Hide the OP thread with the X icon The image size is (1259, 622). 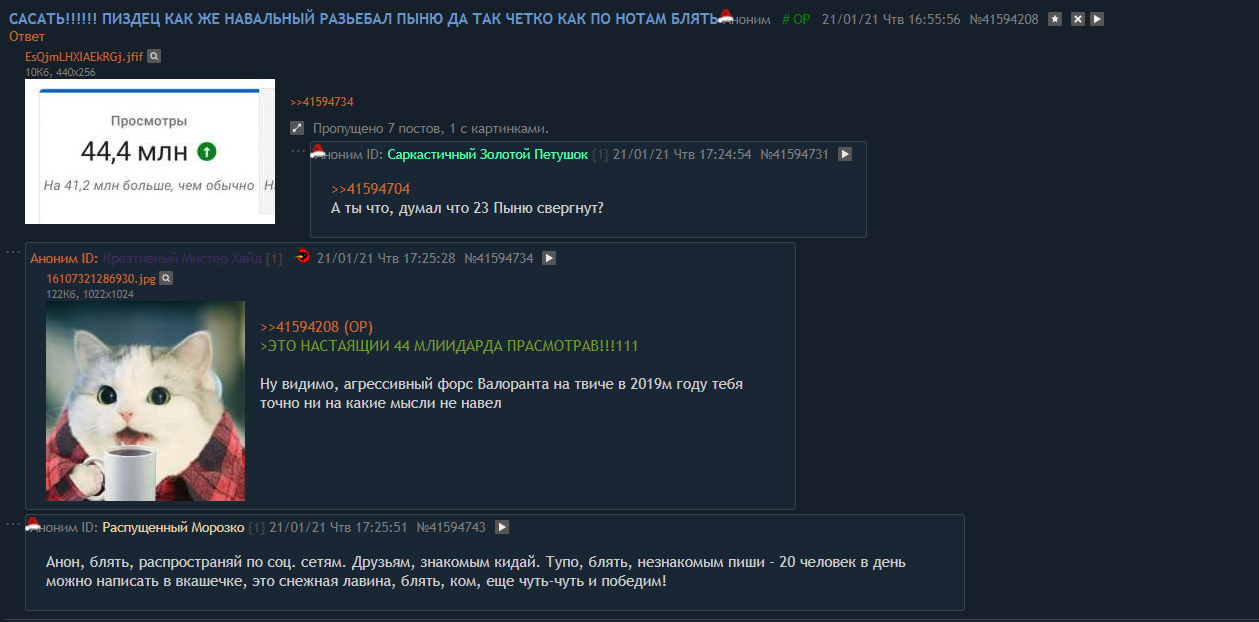point(1077,19)
